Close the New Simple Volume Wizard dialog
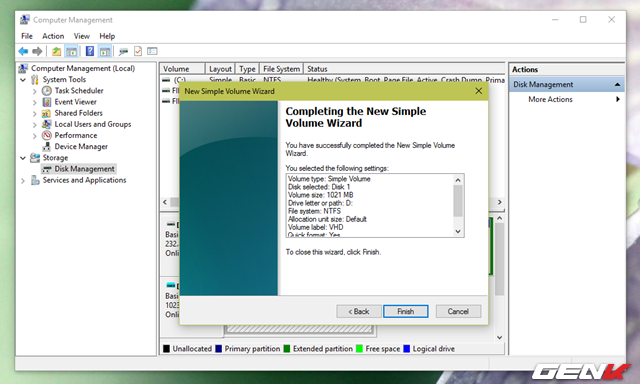This screenshot has height=384, width=640. pos(479,91)
